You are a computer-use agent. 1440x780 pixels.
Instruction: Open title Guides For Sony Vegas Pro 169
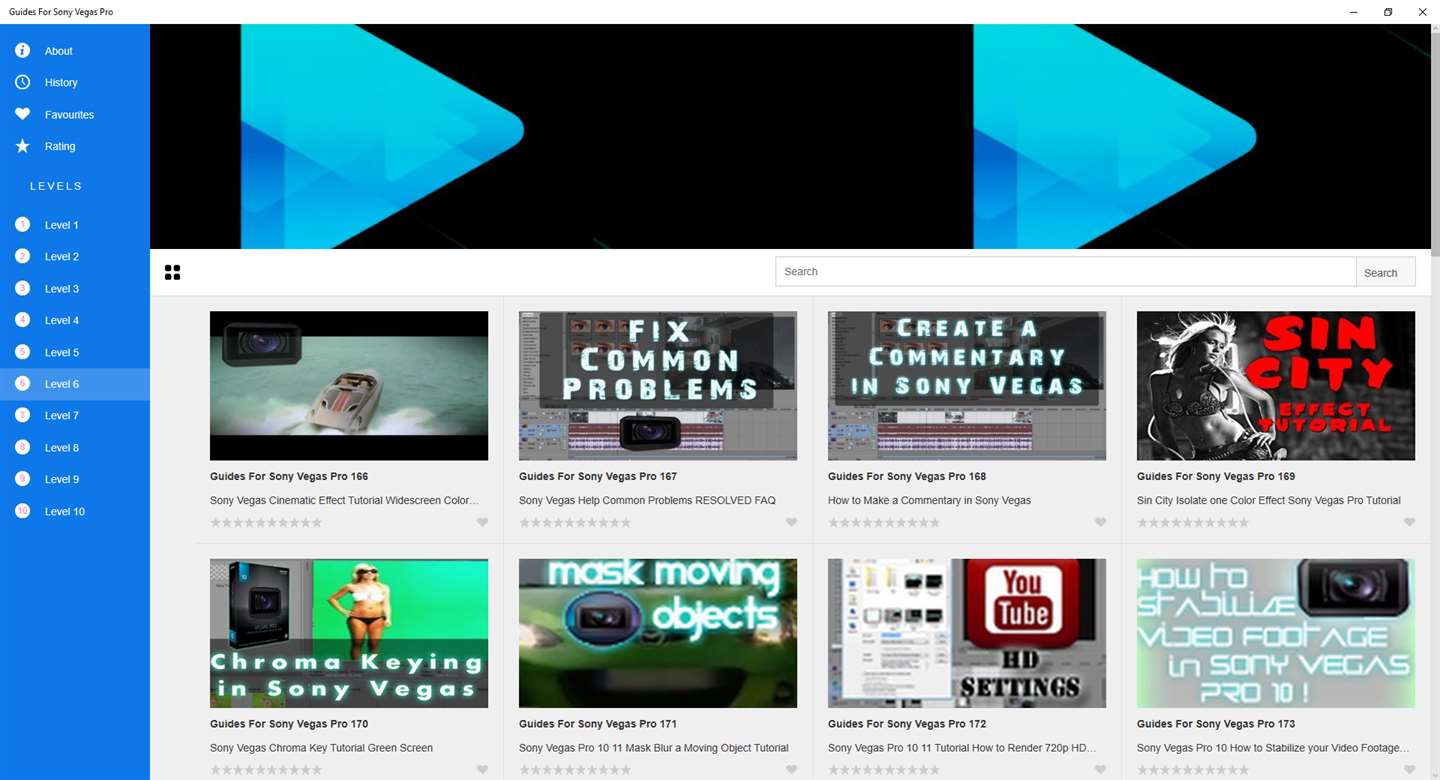(1216, 476)
